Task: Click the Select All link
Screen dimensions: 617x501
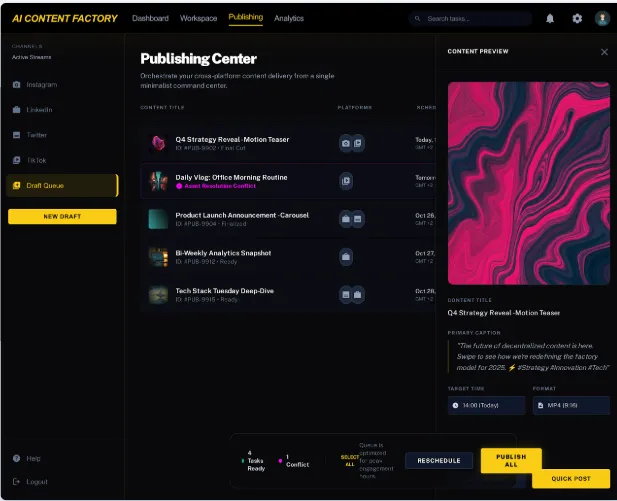Action: pos(350,460)
